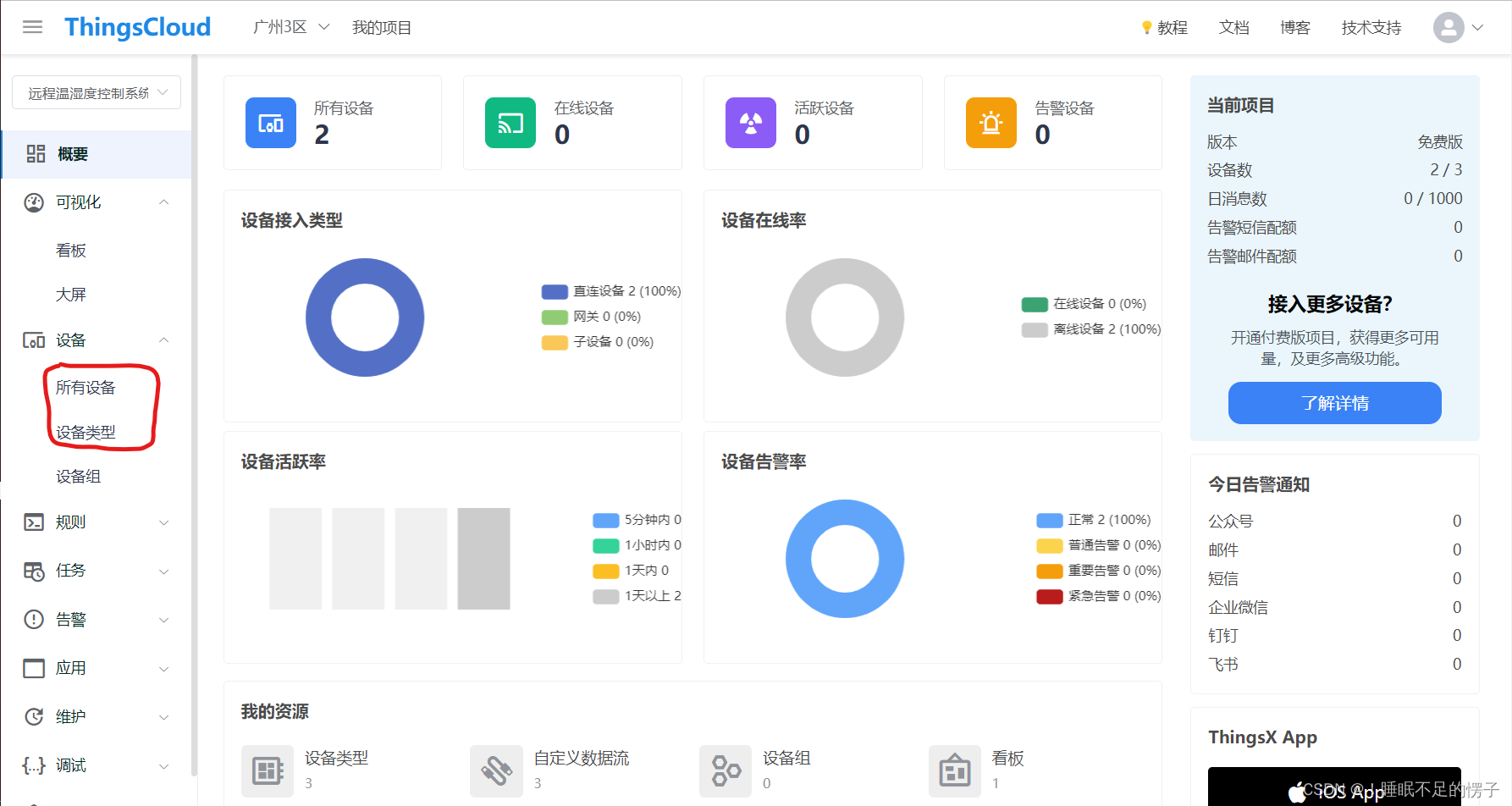Open 看板 under visualization
1512x806 pixels.
point(71,251)
